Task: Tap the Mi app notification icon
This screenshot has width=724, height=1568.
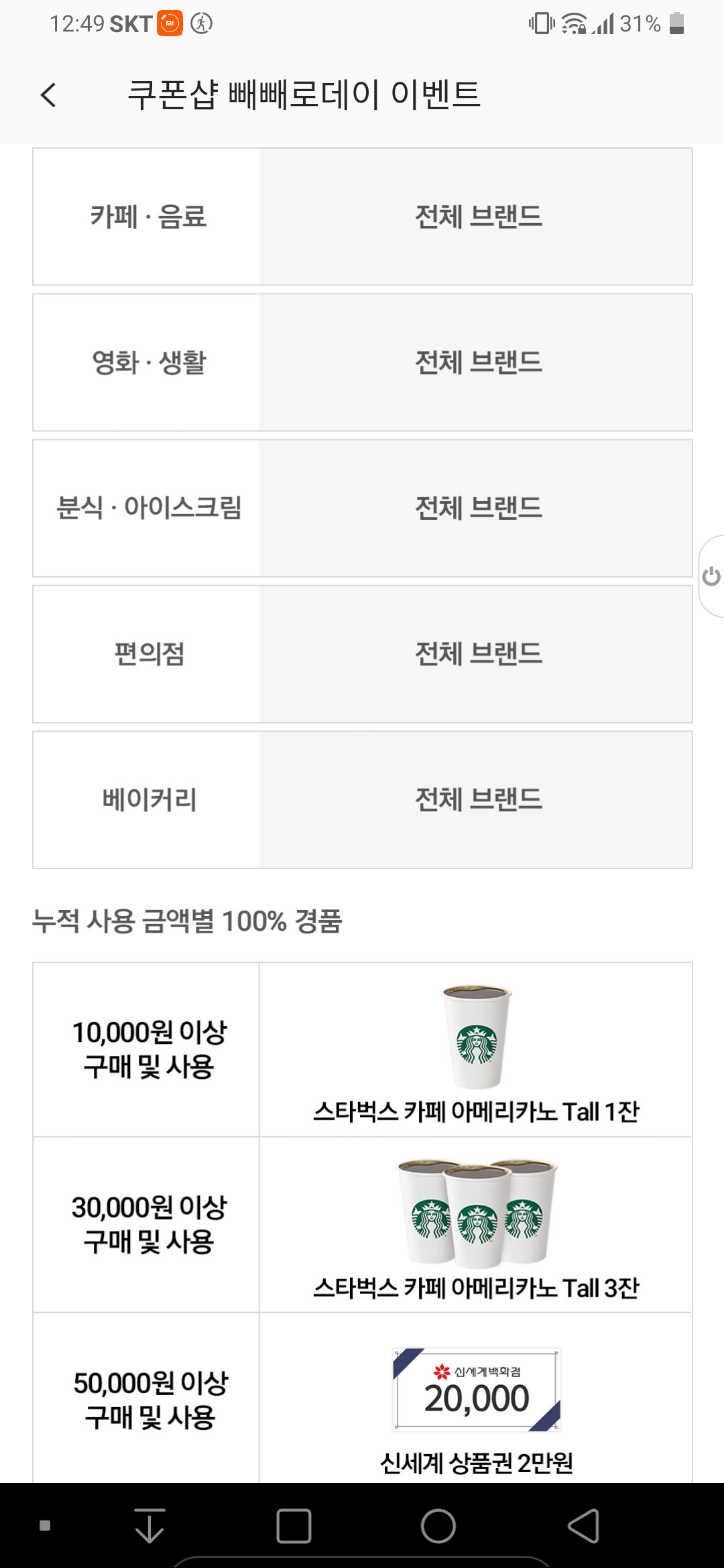Action: click(x=170, y=24)
